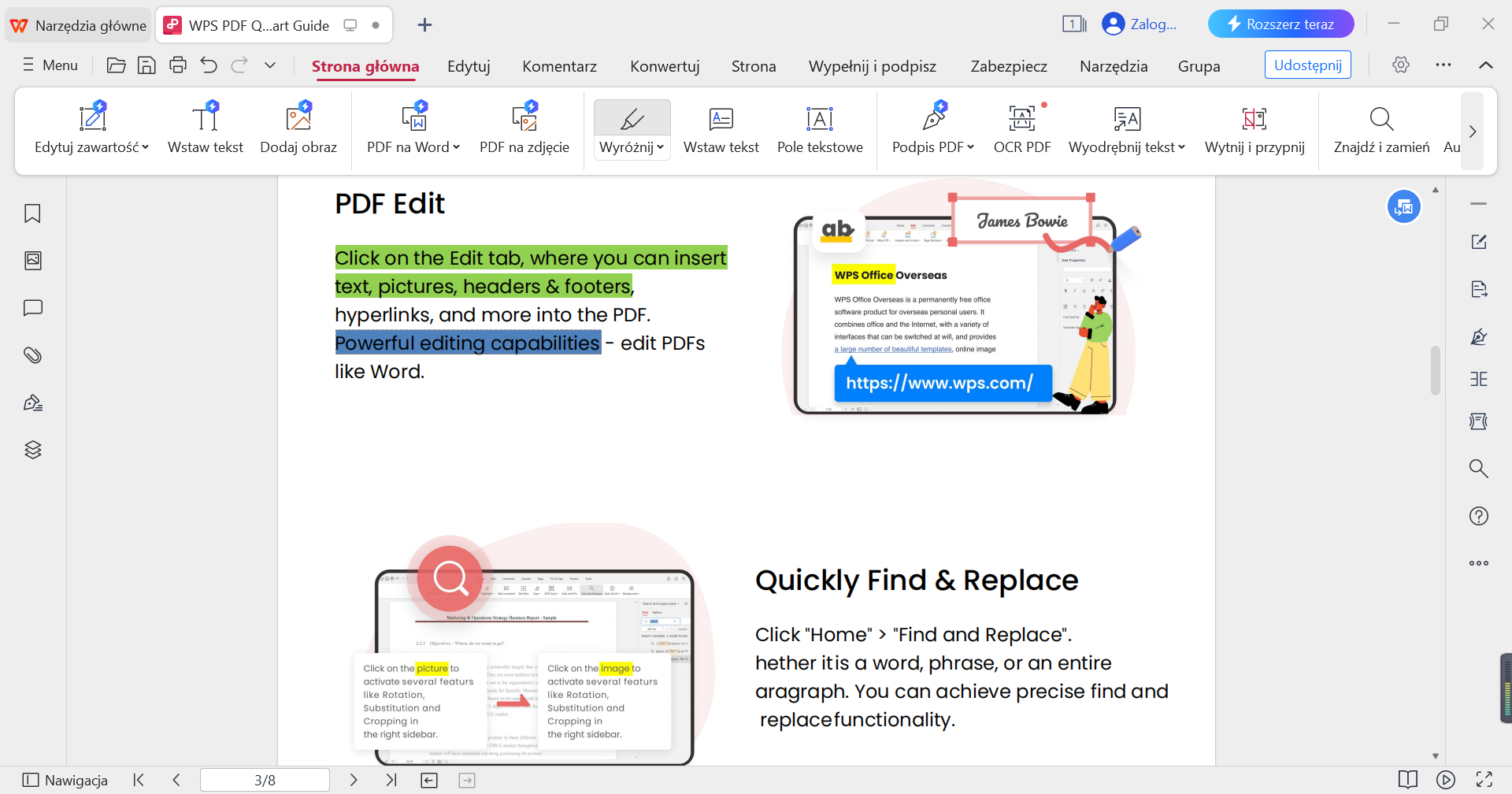Open the help question mark icon
This screenshot has height=794, width=1512.
pyautogui.click(x=1479, y=516)
